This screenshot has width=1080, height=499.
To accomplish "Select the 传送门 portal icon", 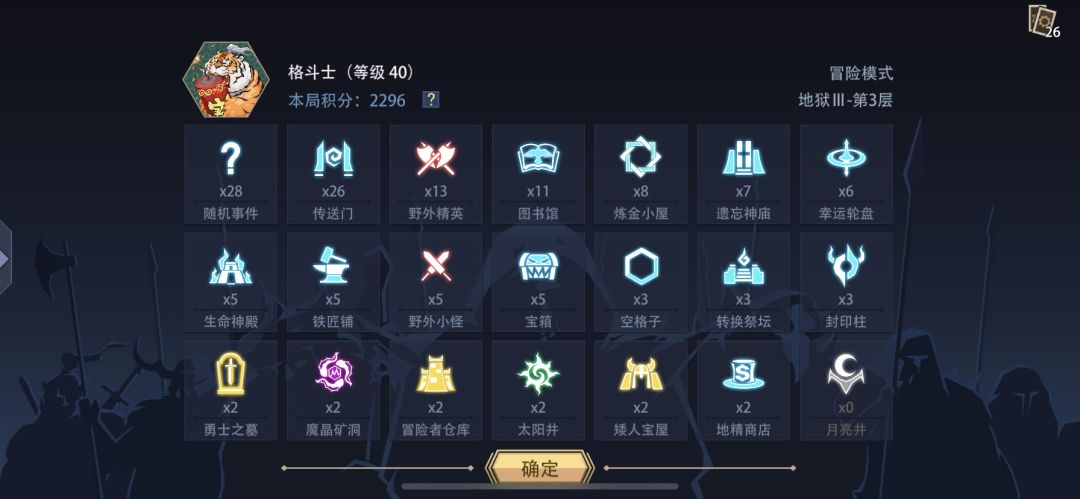I will pos(333,159).
